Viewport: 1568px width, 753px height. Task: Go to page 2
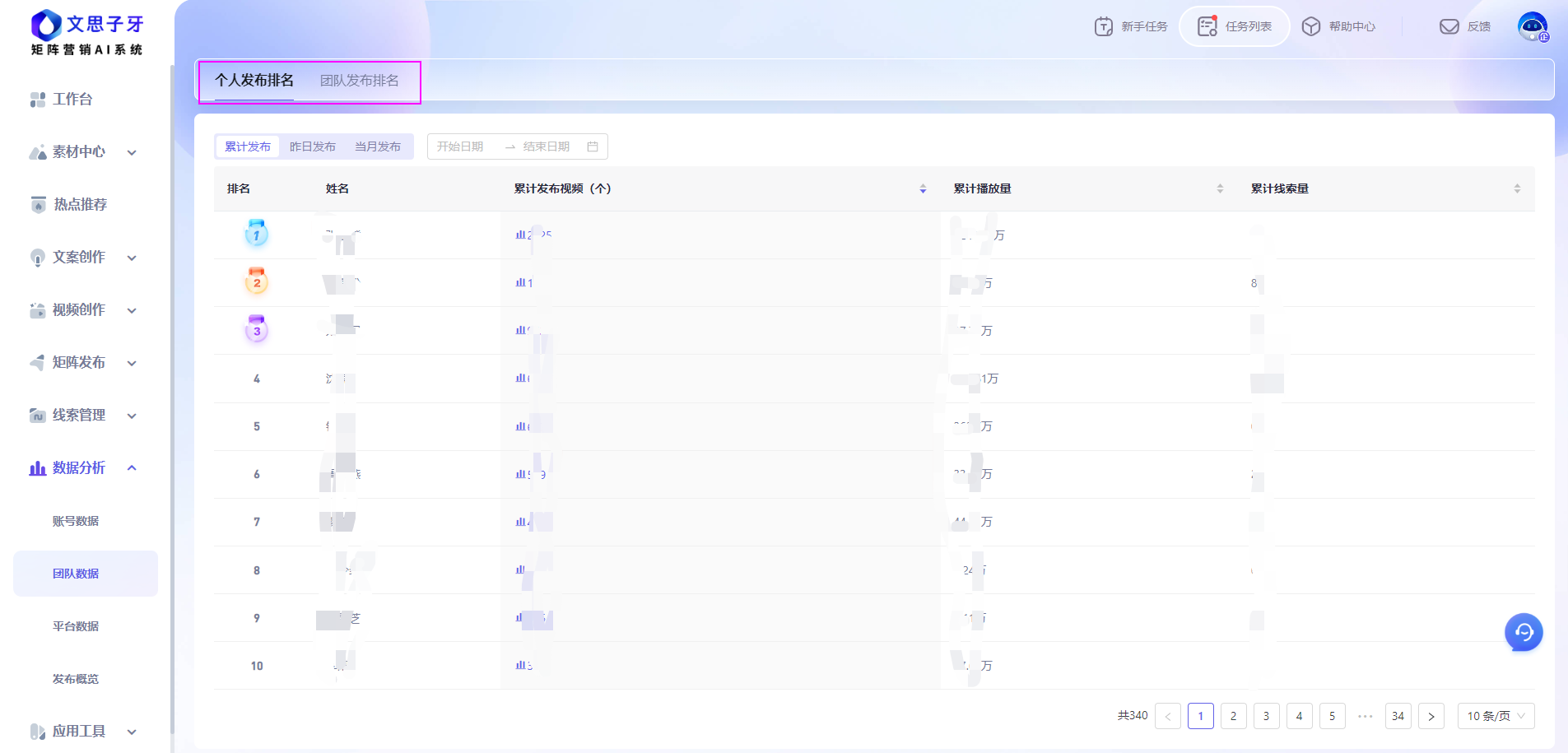[x=1233, y=716]
